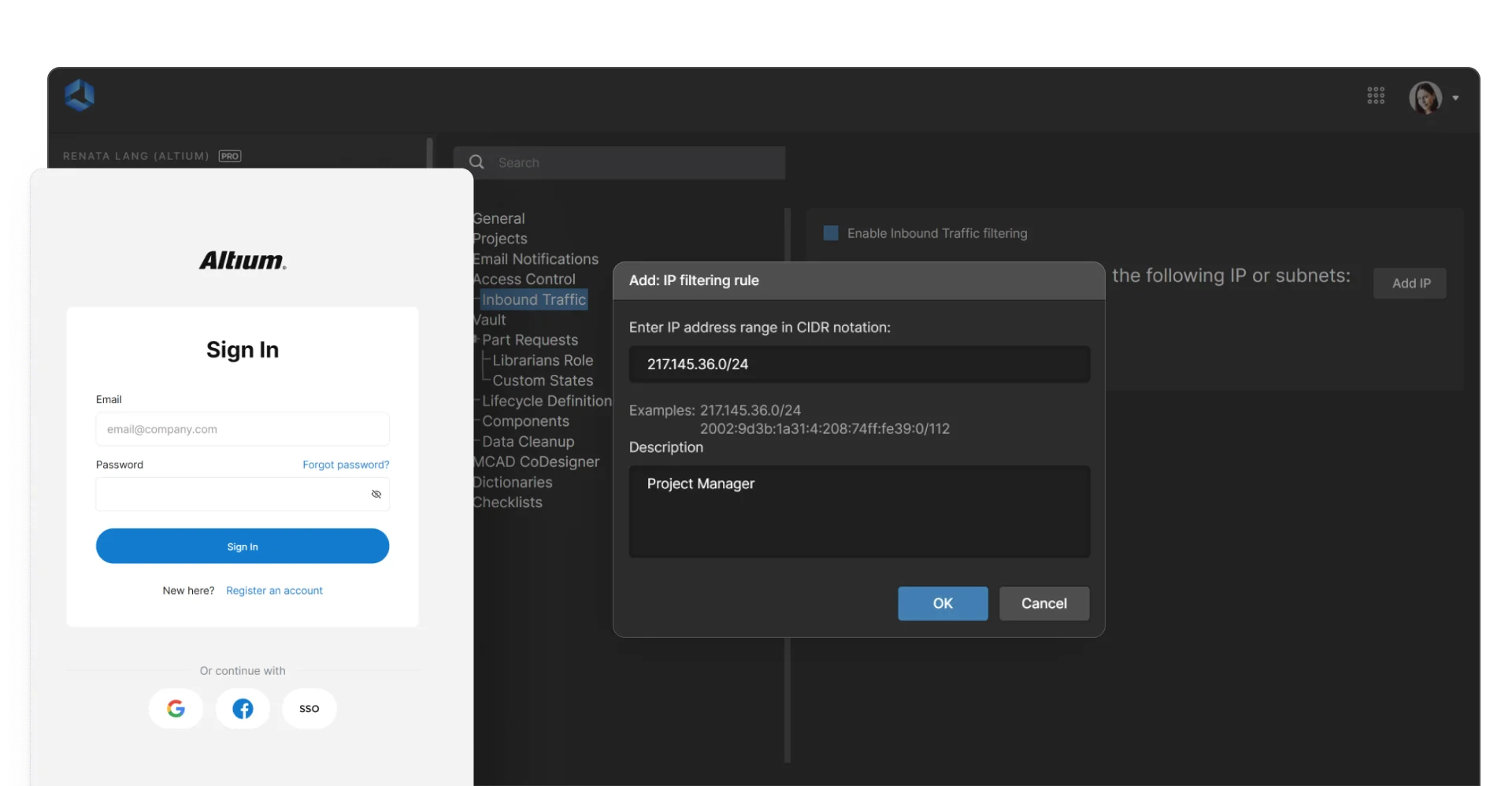Click the Description text area
The image size is (1512, 786).
pyautogui.click(x=859, y=511)
